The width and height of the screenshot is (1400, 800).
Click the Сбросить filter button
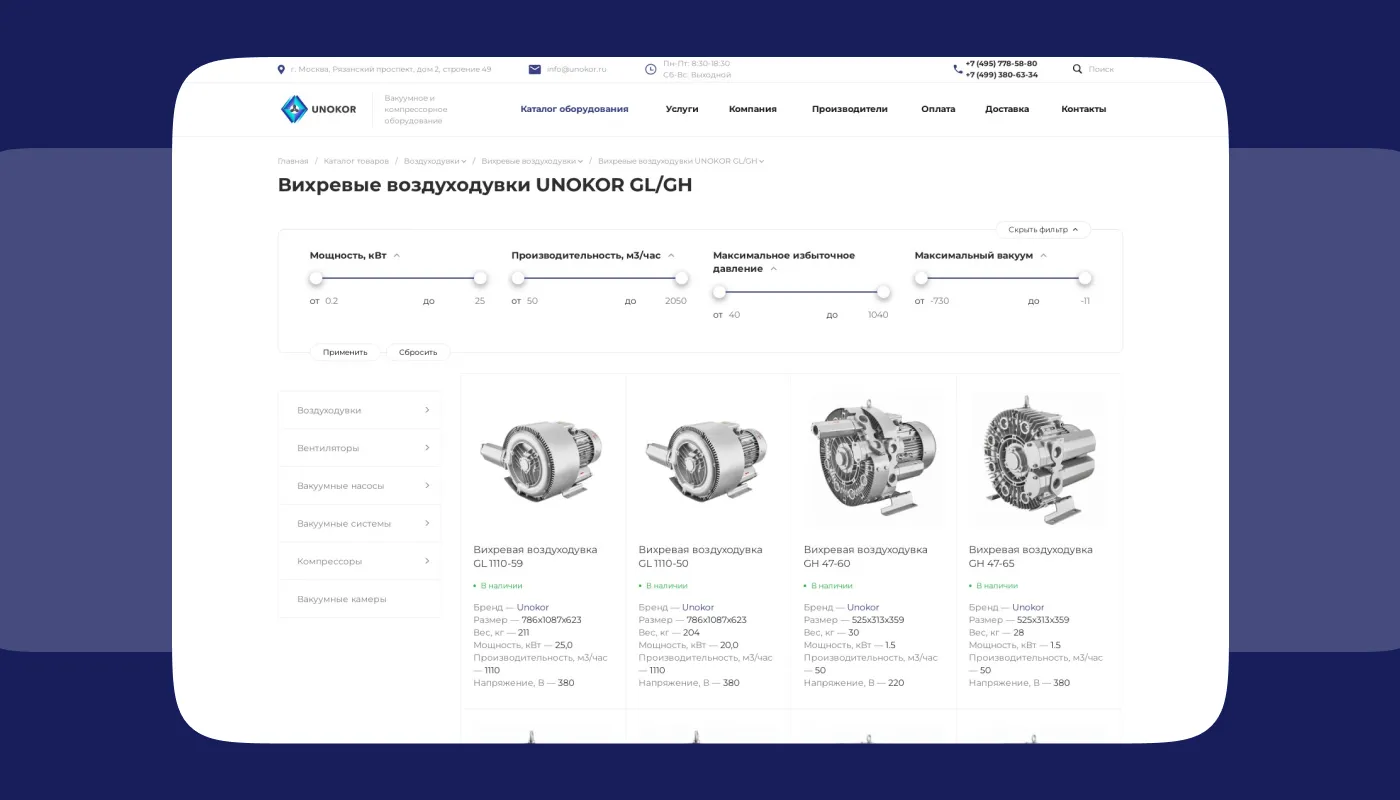[418, 352]
